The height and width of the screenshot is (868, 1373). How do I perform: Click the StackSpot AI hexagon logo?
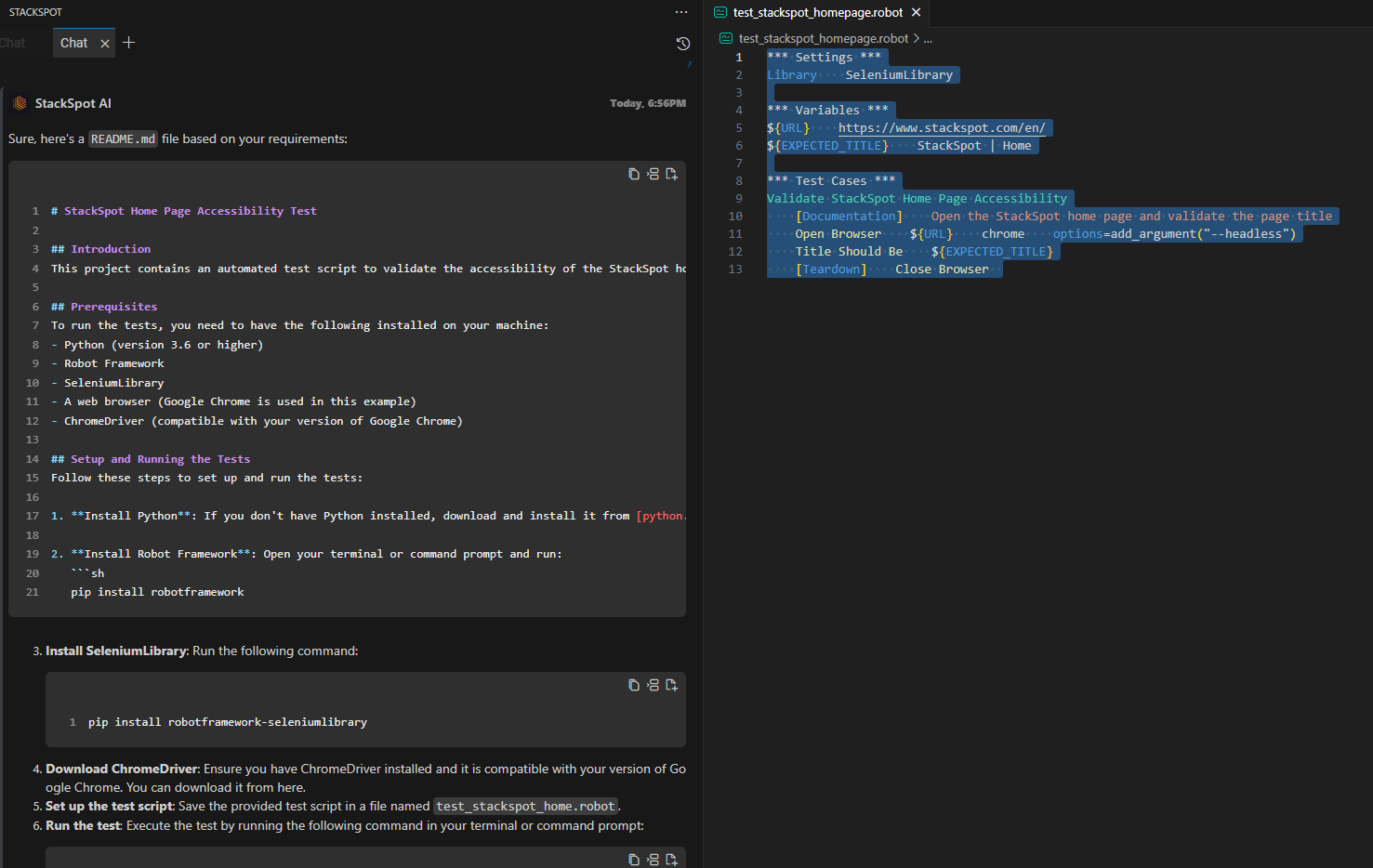pyautogui.click(x=20, y=103)
